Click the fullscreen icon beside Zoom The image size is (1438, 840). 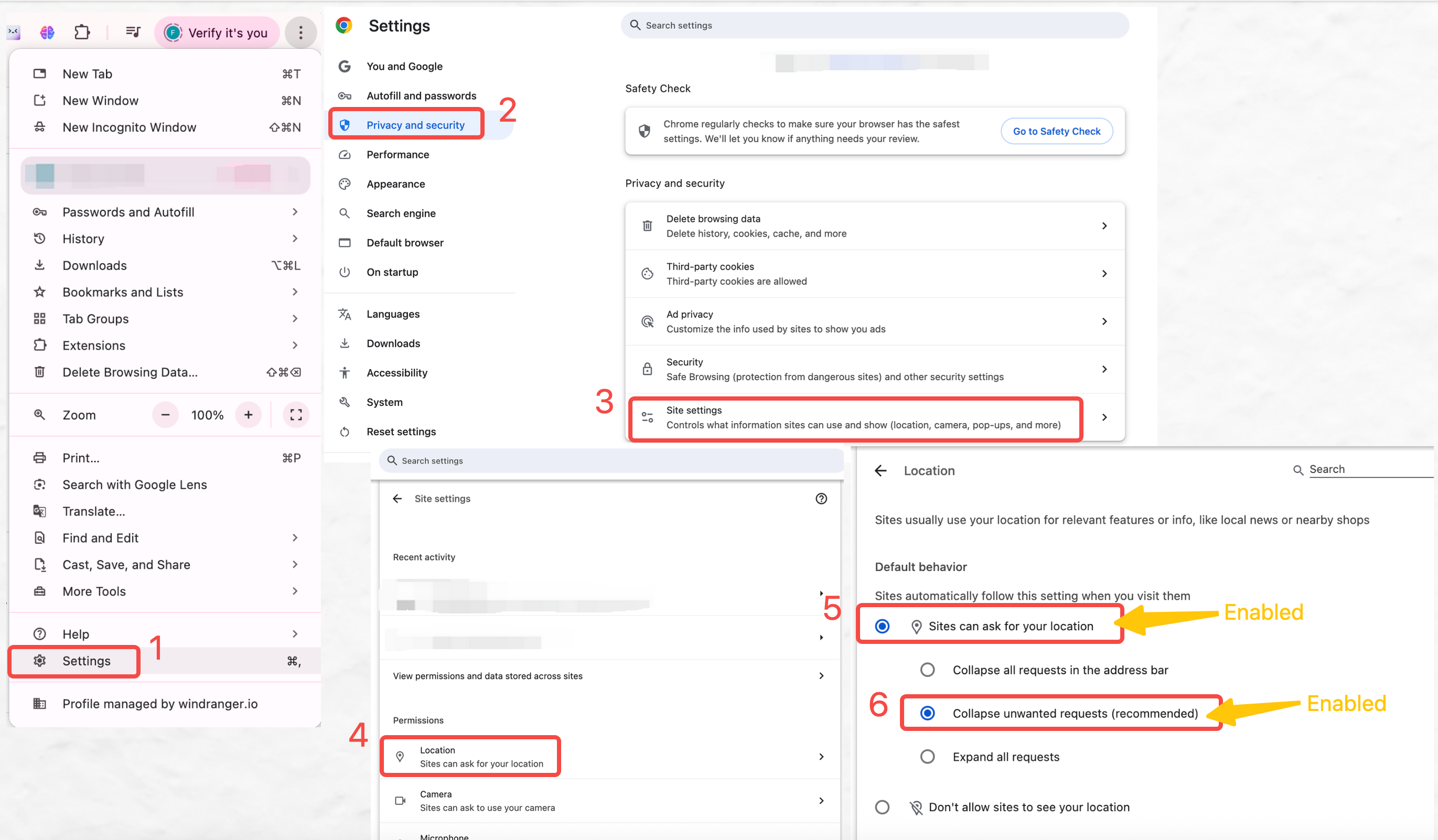pos(296,415)
